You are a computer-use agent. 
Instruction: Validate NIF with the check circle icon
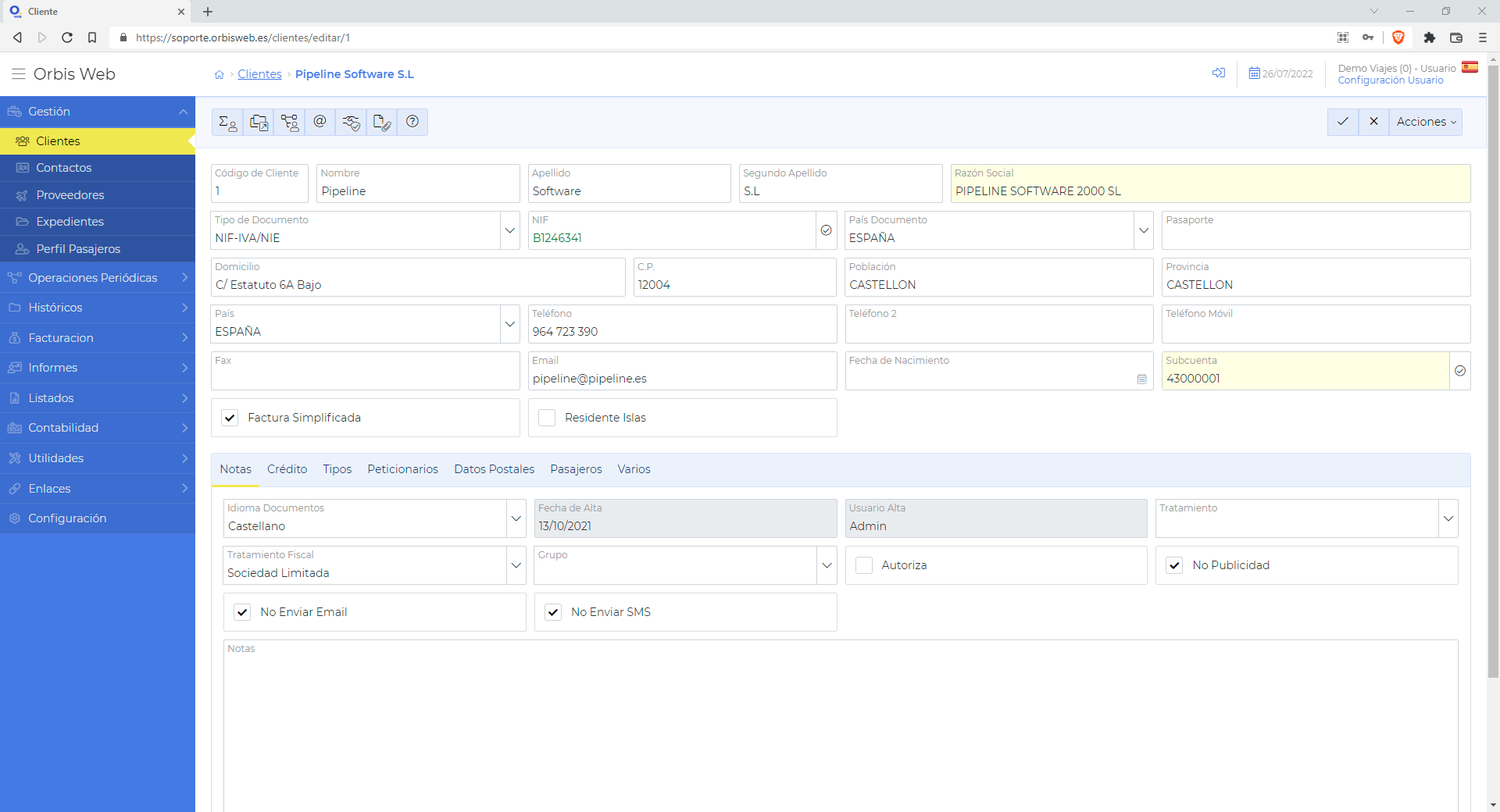point(826,230)
